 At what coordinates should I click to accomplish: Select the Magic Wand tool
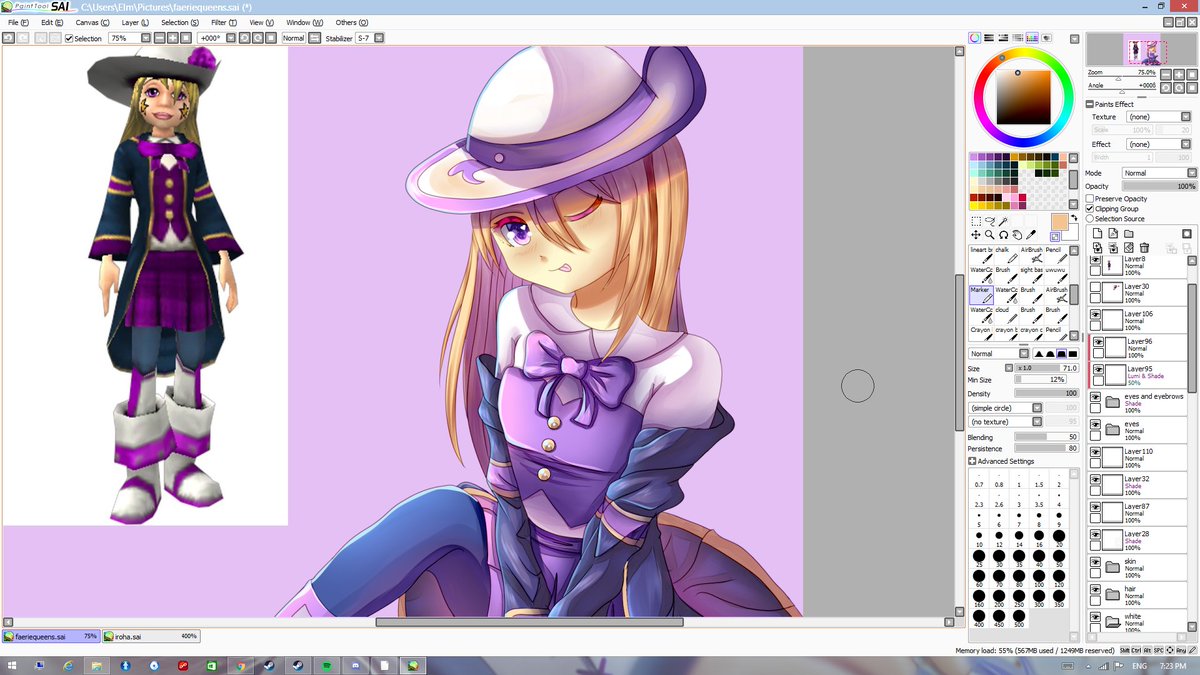(x=1002, y=220)
